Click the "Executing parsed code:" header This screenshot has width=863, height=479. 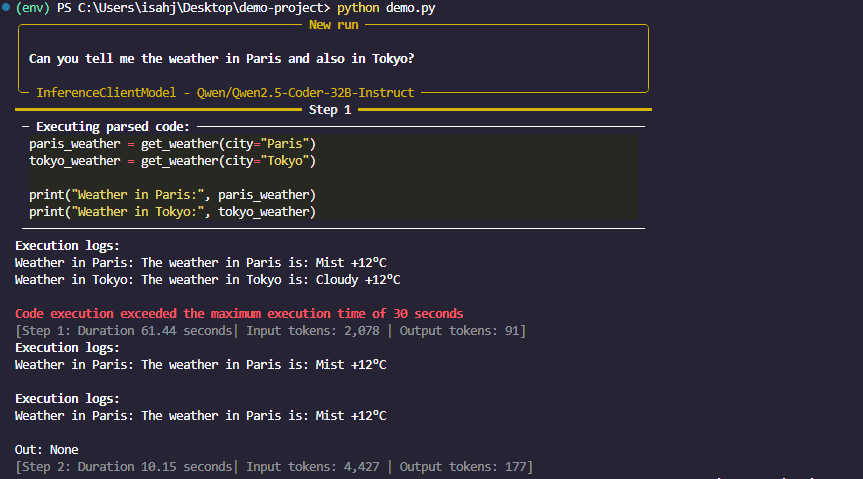112,127
